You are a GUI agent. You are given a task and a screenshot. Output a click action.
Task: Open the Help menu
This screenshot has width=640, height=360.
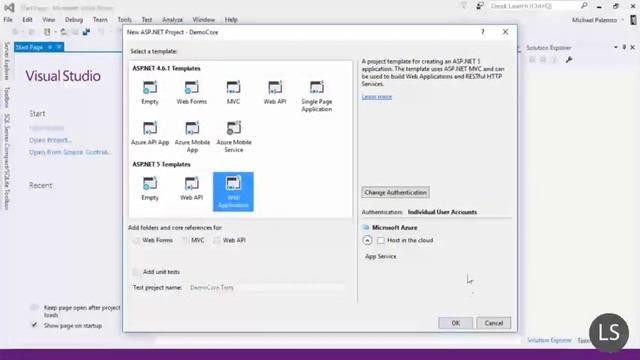coord(231,20)
